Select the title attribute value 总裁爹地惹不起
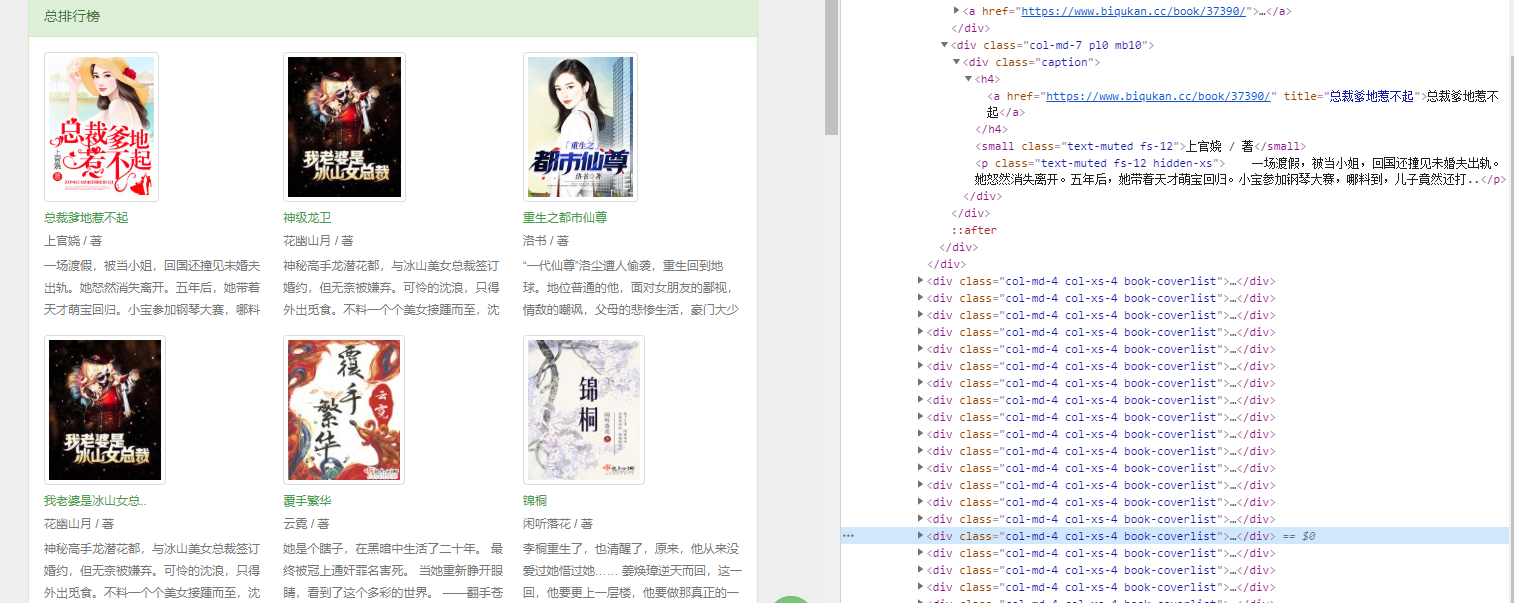Screen dimensions: 1514x603 [1370, 96]
